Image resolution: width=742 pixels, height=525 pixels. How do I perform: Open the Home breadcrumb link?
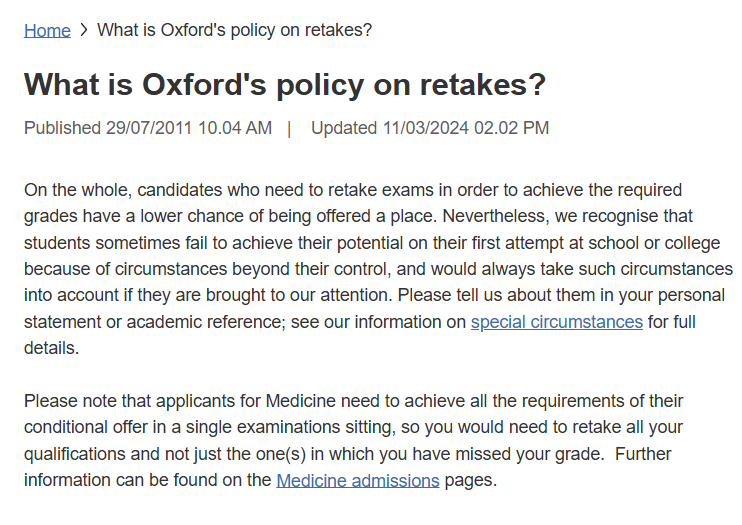[47, 30]
